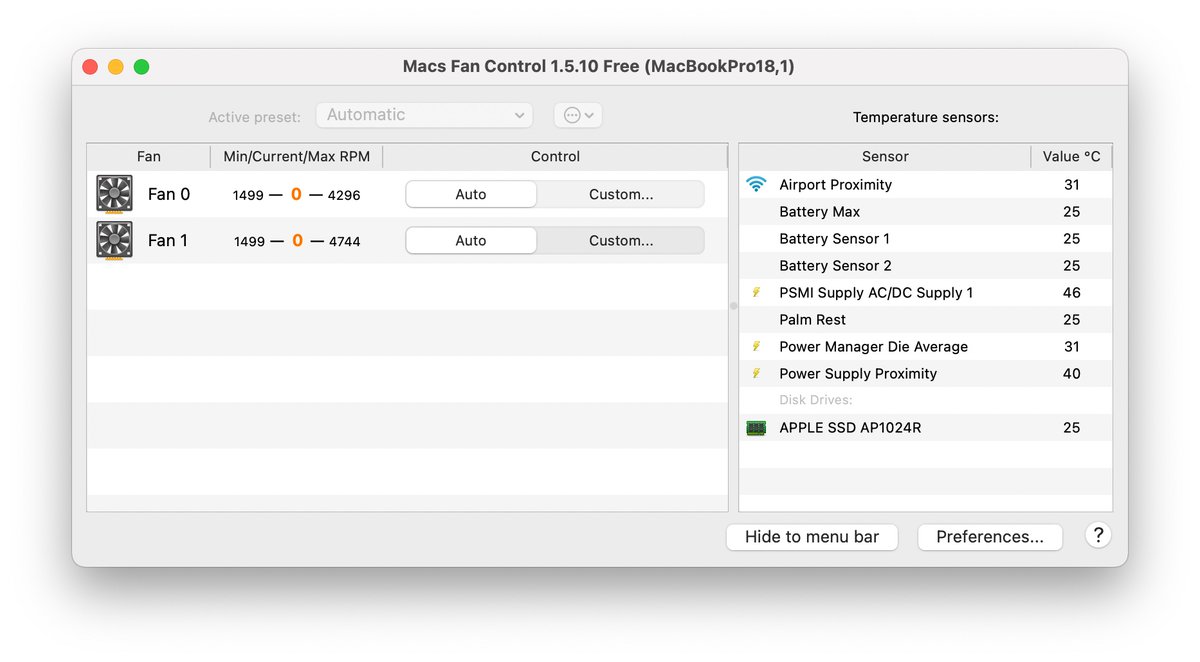Viewport: 1200px width, 662px height.
Task: Click Hide to menu bar button
Action: 812,537
